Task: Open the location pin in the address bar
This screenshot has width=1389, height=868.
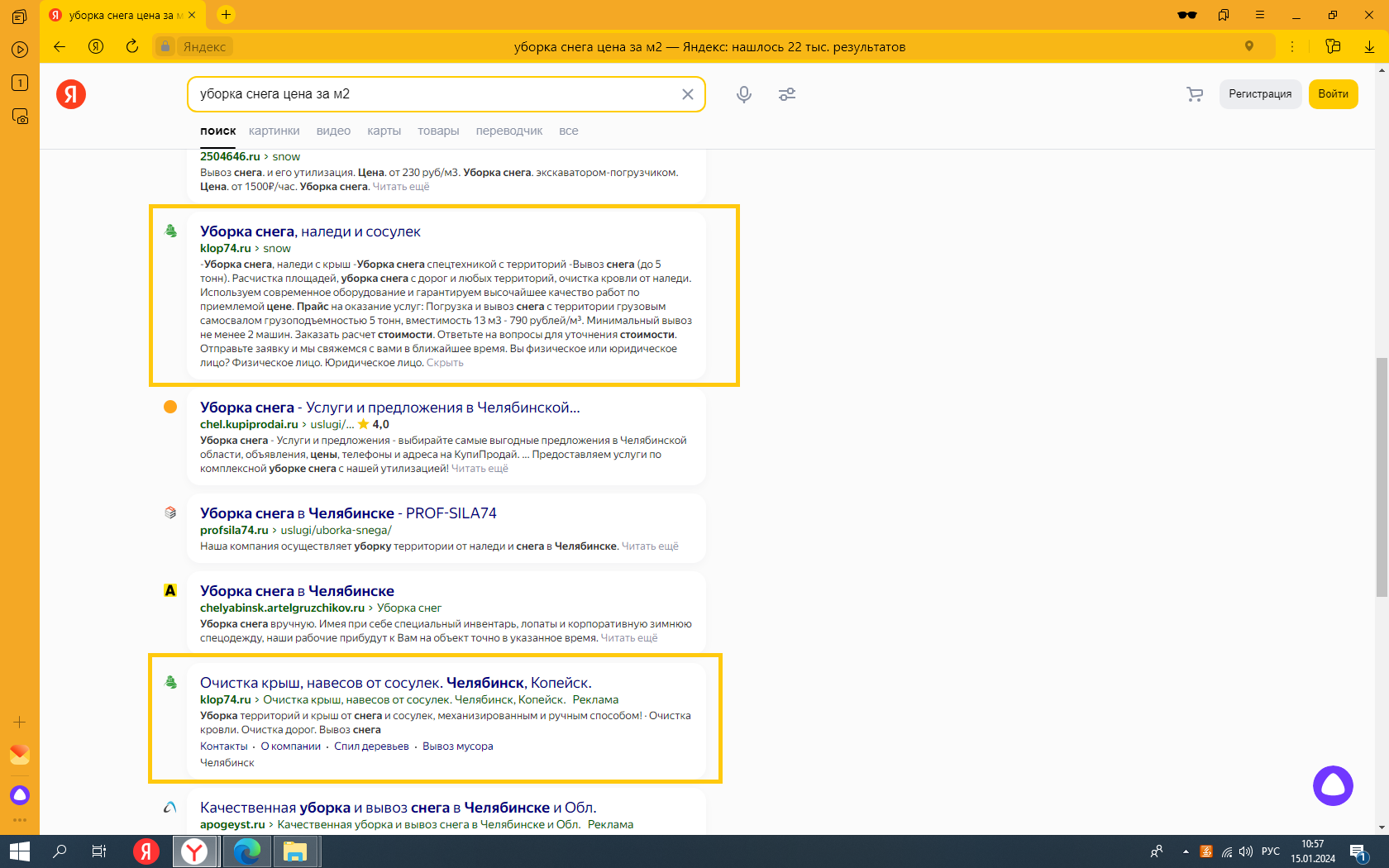Action: tap(1249, 46)
